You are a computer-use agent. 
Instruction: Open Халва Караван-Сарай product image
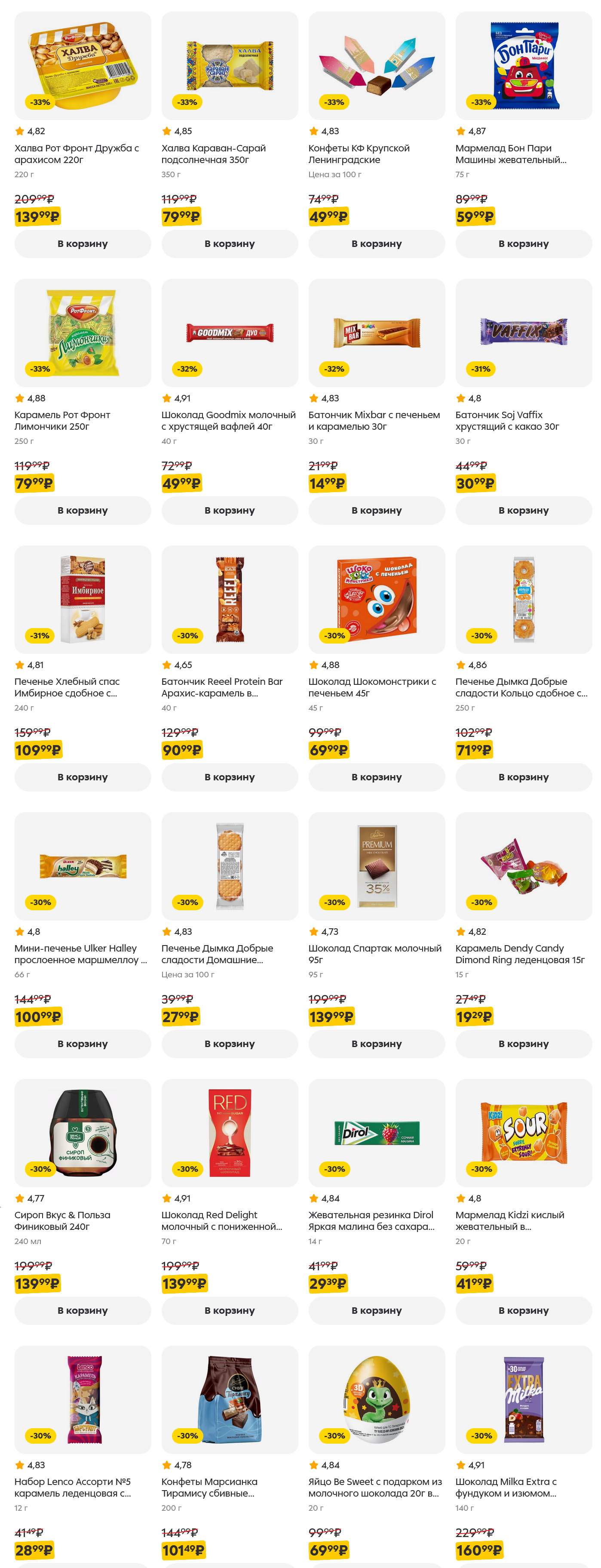click(229, 66)
